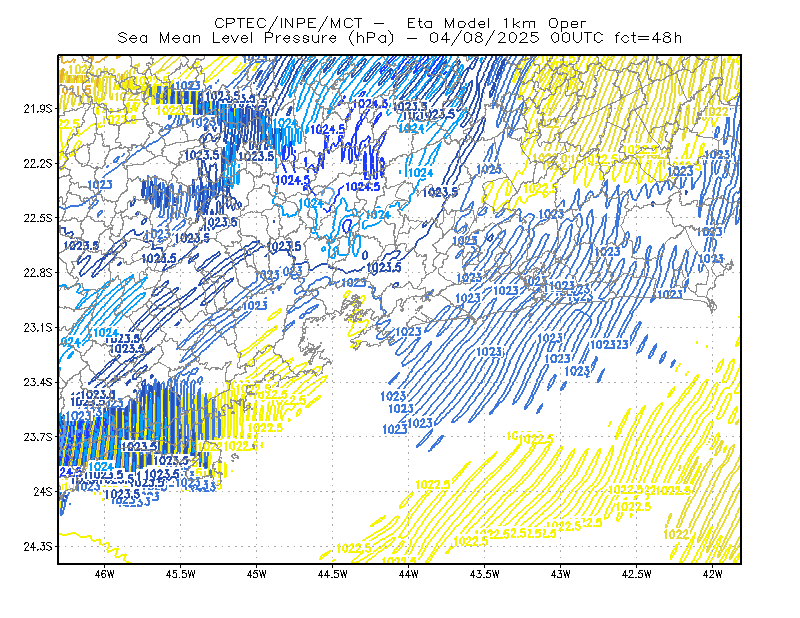Image resolution: width=800 pixels, height=618 pixels.
Task: Click the 43W longitude axis label
Action: pos(561,574)
